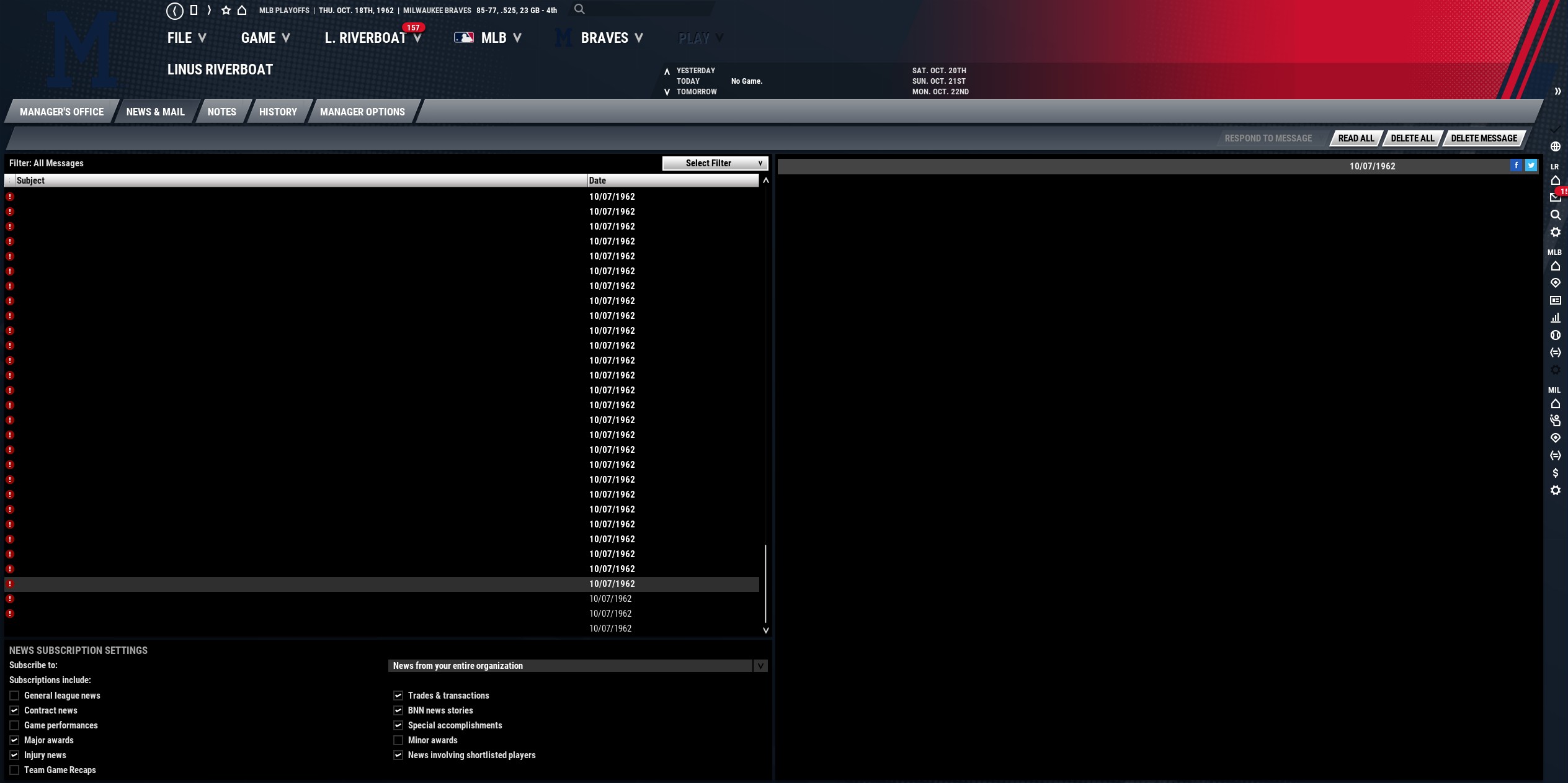Click the bookmark star icon in top bar
Viewport: 1568px width, 783px height.
(x=226, y=10)
